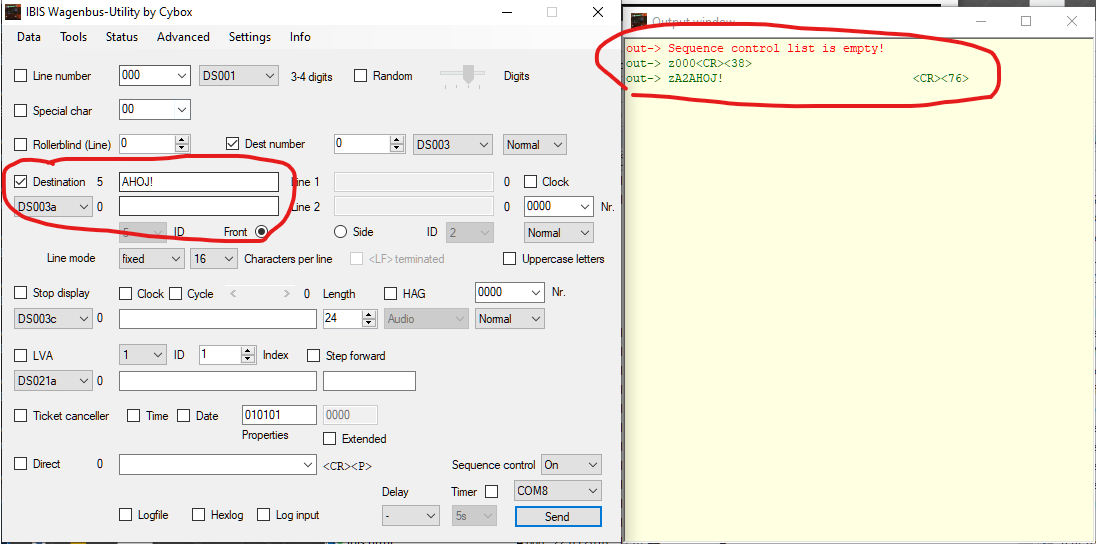The width and height of the screenshot is (1096, 544).
Task: Increase the Dest number spinner value
Action: 398,141
